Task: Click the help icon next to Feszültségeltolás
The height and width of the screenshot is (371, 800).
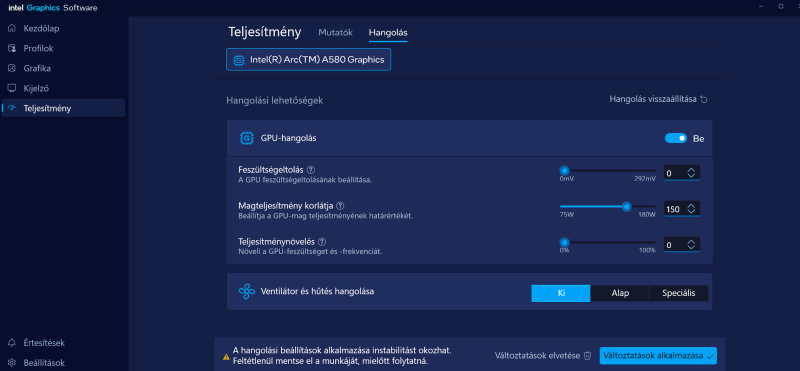Action: pyautogui.click(x=311, y=169)
